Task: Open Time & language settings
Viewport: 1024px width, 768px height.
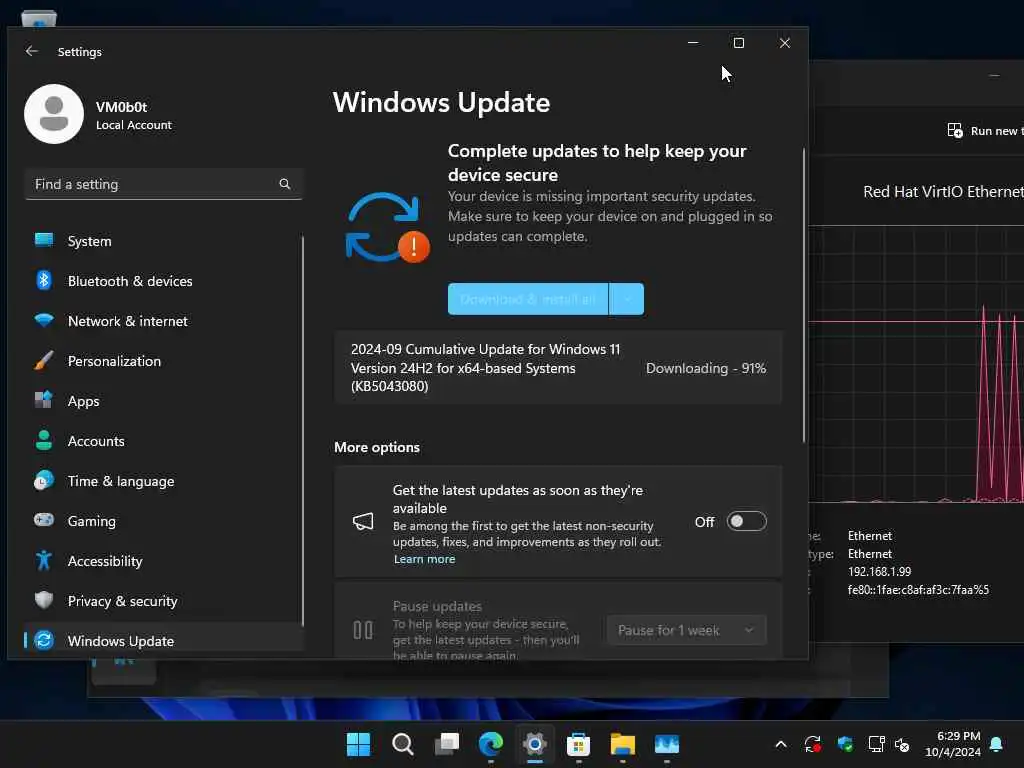Action: [x=163, y=481]
